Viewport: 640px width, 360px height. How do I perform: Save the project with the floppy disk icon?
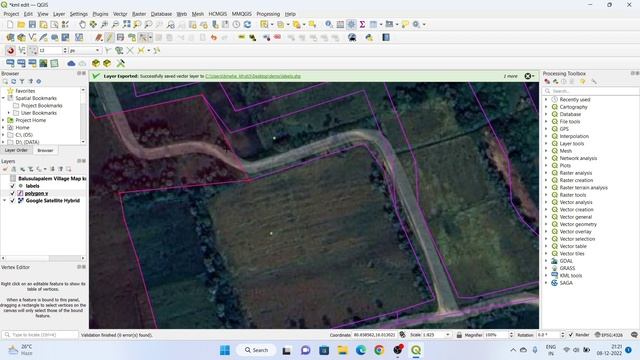pyautogui.click(x=32, y=24)
